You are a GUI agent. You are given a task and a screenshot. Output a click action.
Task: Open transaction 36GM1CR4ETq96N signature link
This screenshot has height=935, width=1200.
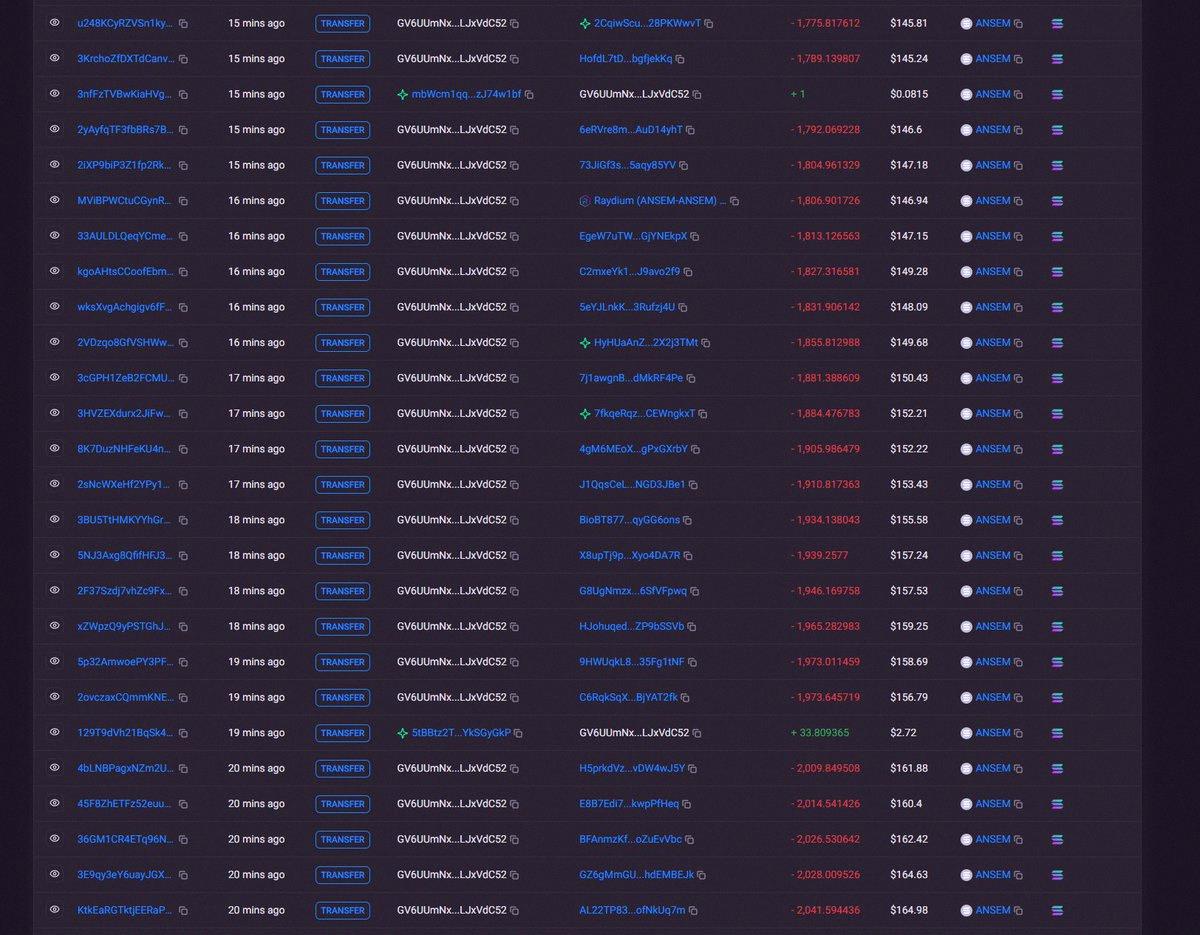click(x=125, y=839)
